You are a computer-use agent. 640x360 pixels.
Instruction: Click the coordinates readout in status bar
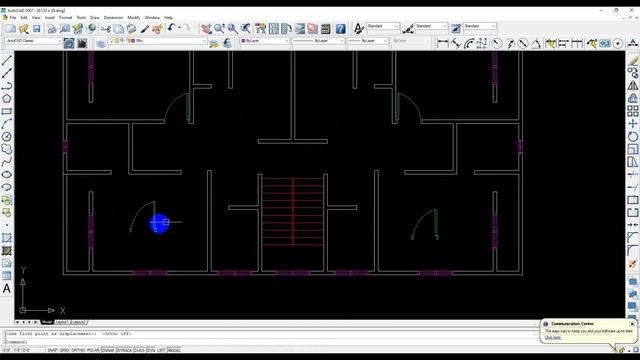16,350
